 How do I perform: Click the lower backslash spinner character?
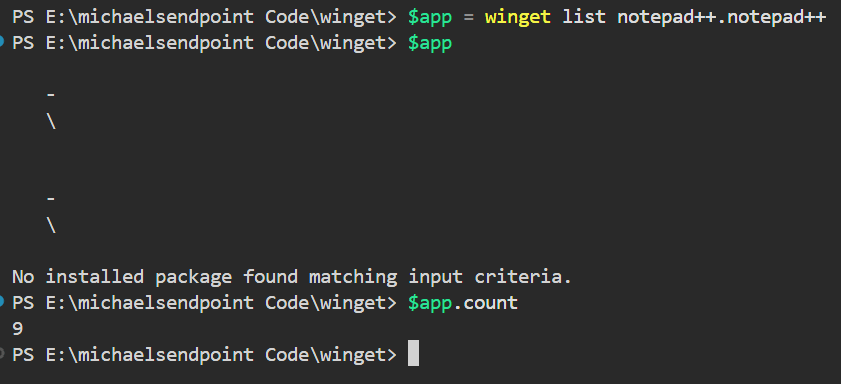[x=51, y=225]
